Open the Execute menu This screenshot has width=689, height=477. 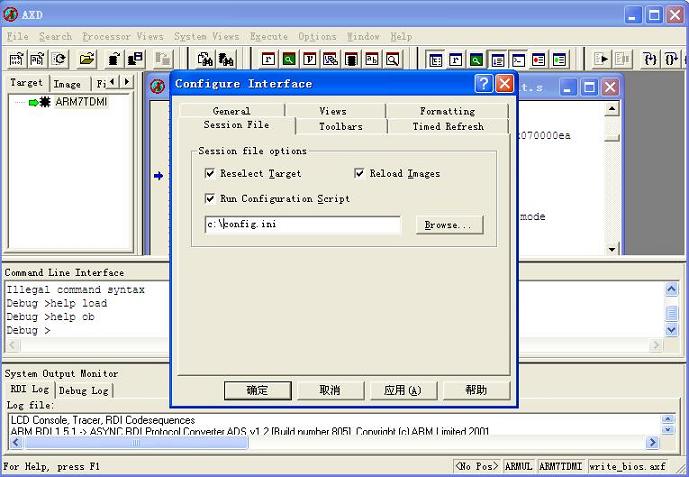click(x=268, y=36)
